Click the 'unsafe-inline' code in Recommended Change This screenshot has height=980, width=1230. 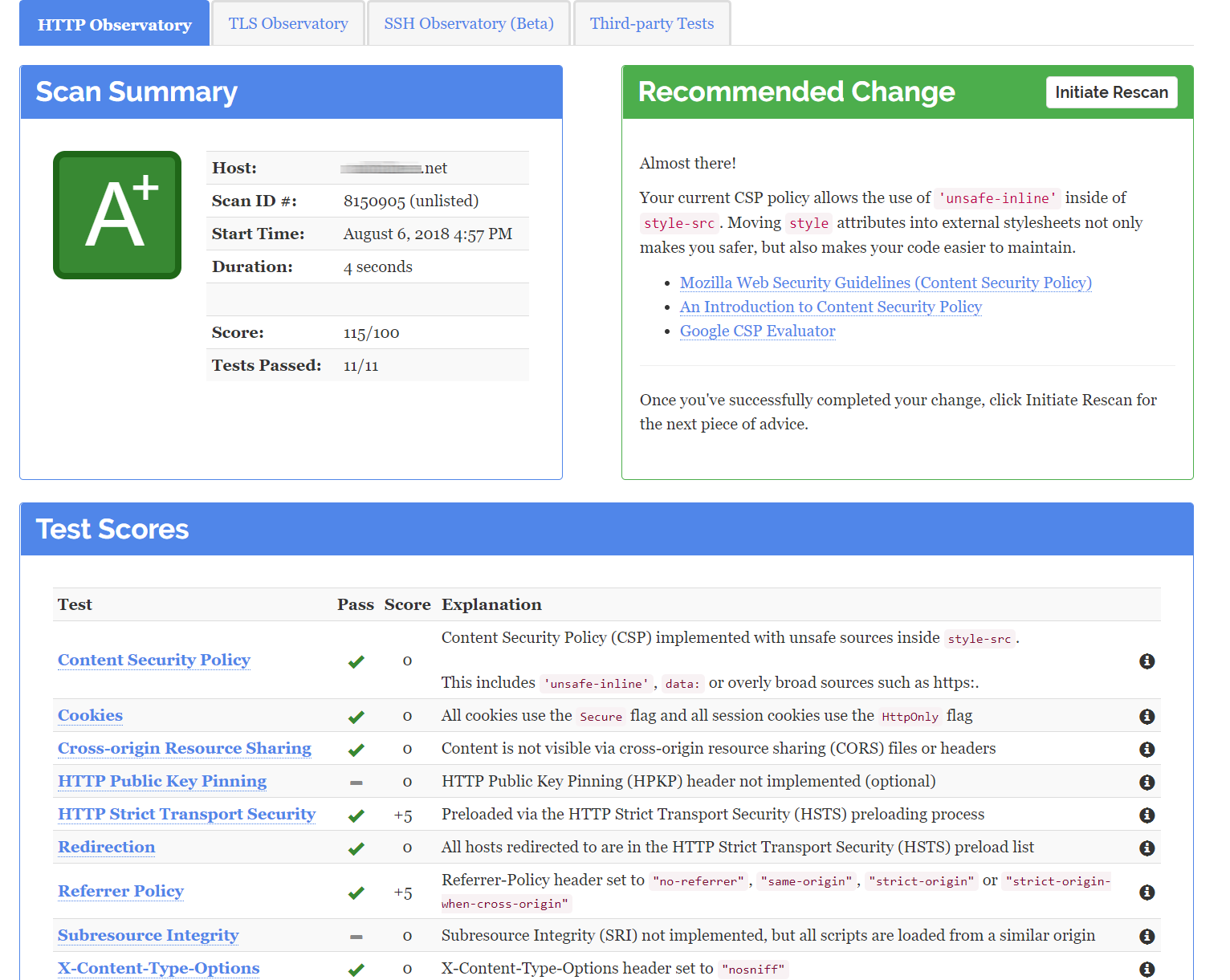coord(998,198)
